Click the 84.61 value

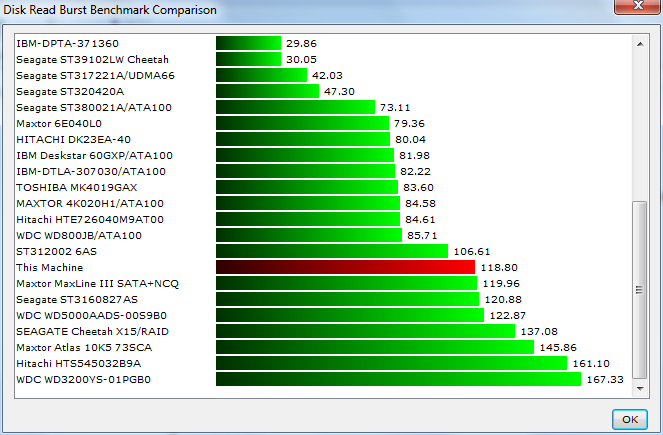(420, 220)
